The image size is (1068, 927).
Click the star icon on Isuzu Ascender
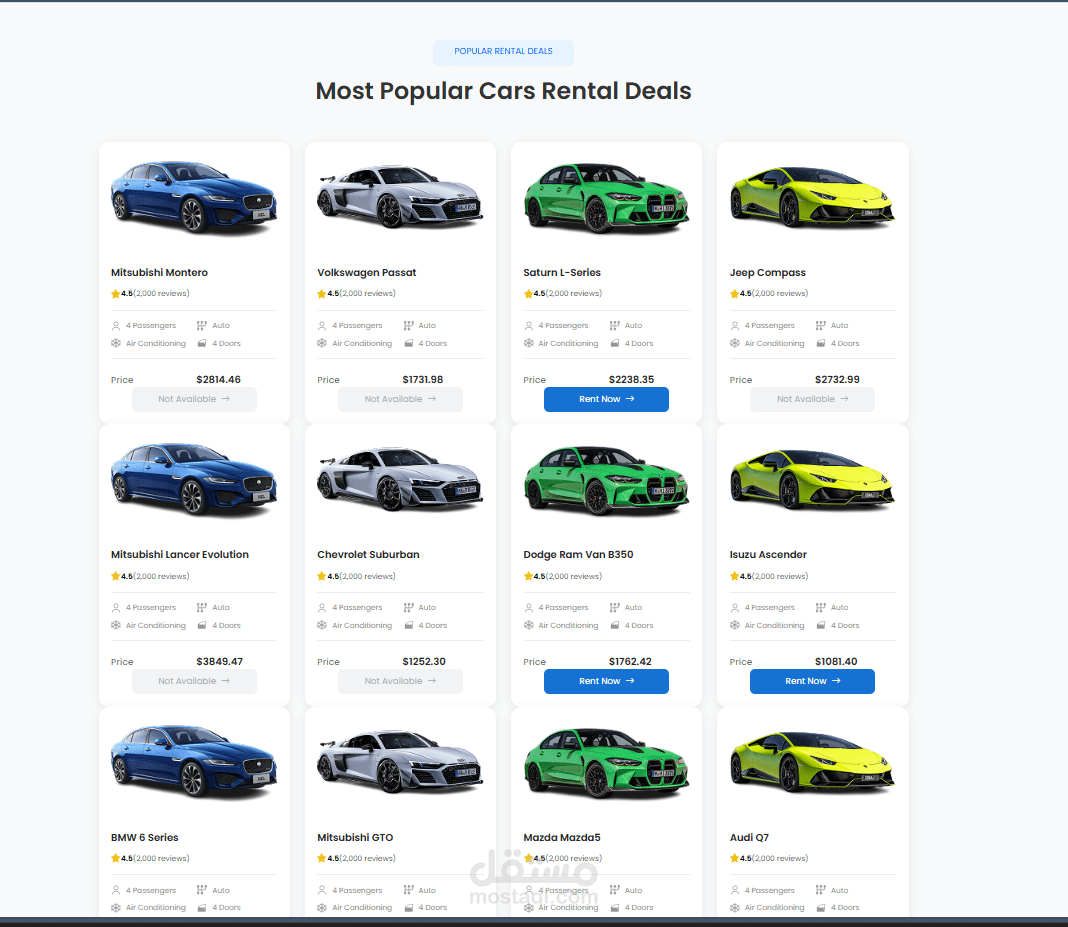[734, 576]
